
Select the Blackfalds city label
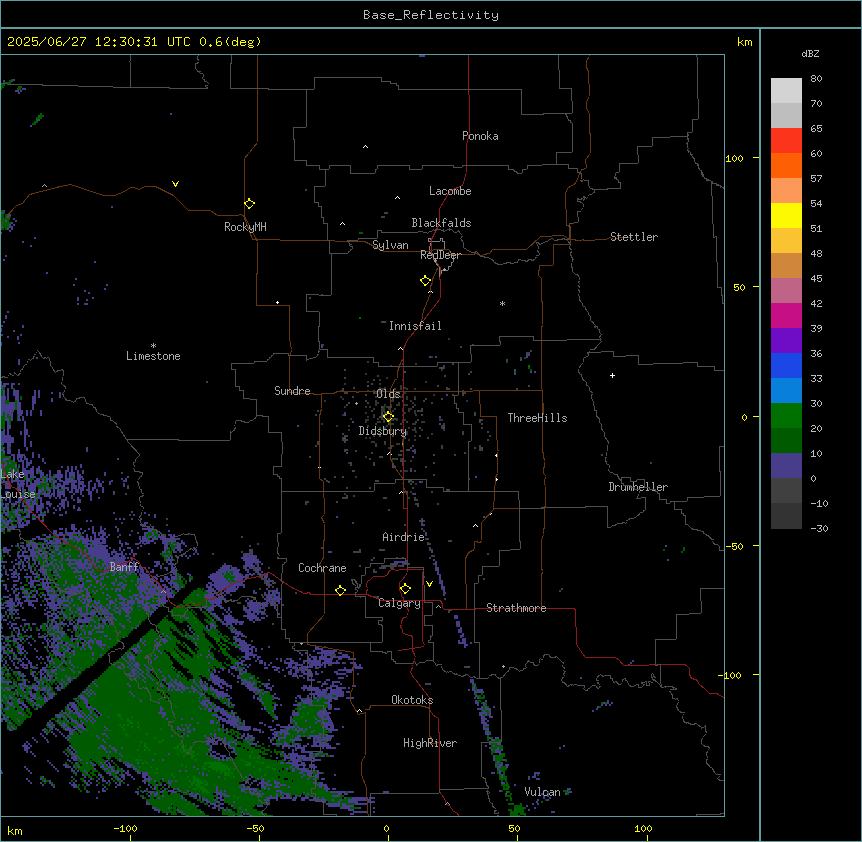point(441,223)
